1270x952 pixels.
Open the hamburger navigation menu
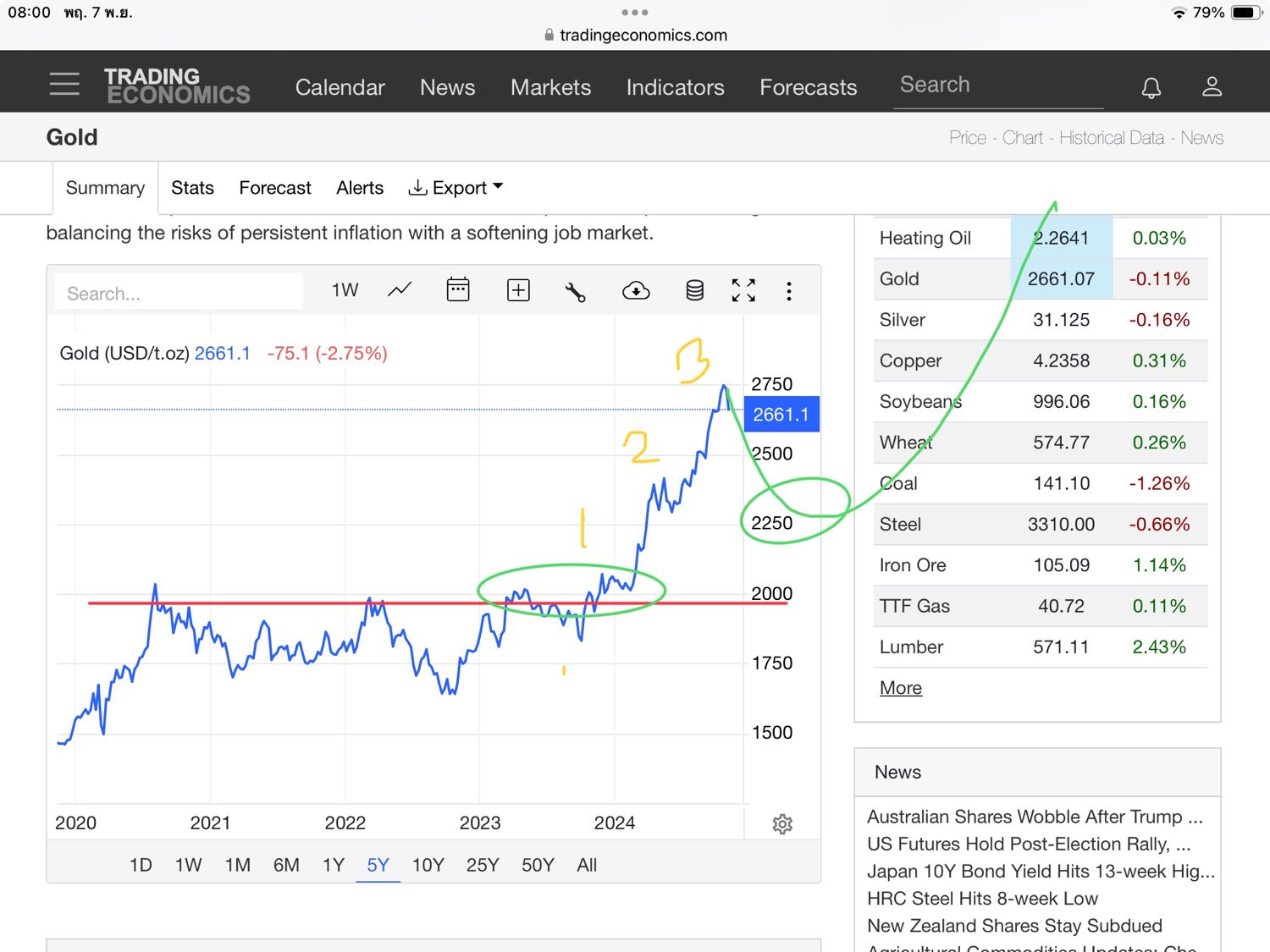[x=64, y=84]
